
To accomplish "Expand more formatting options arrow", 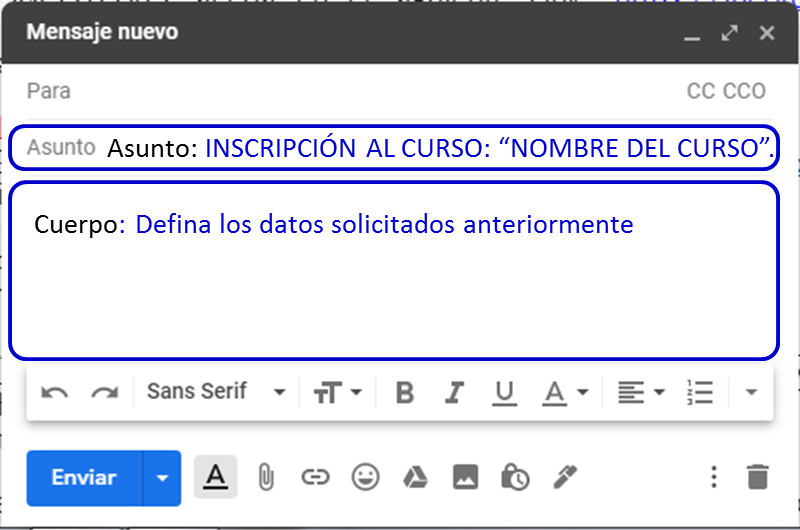I will click(751, 392).
